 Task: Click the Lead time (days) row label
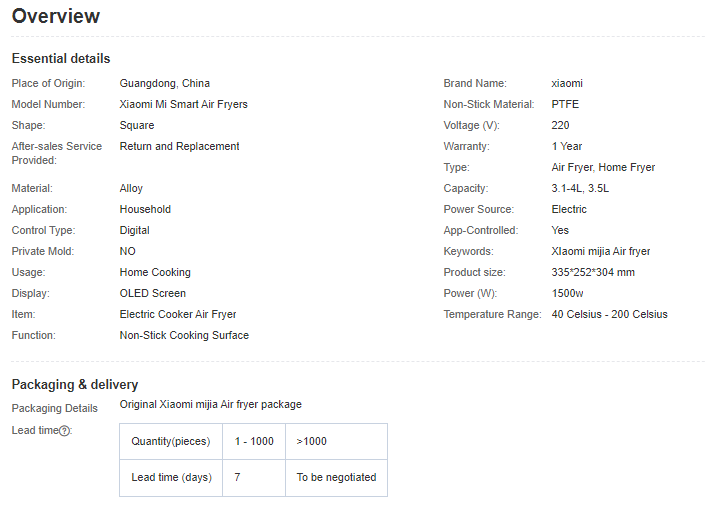point(171,478)
